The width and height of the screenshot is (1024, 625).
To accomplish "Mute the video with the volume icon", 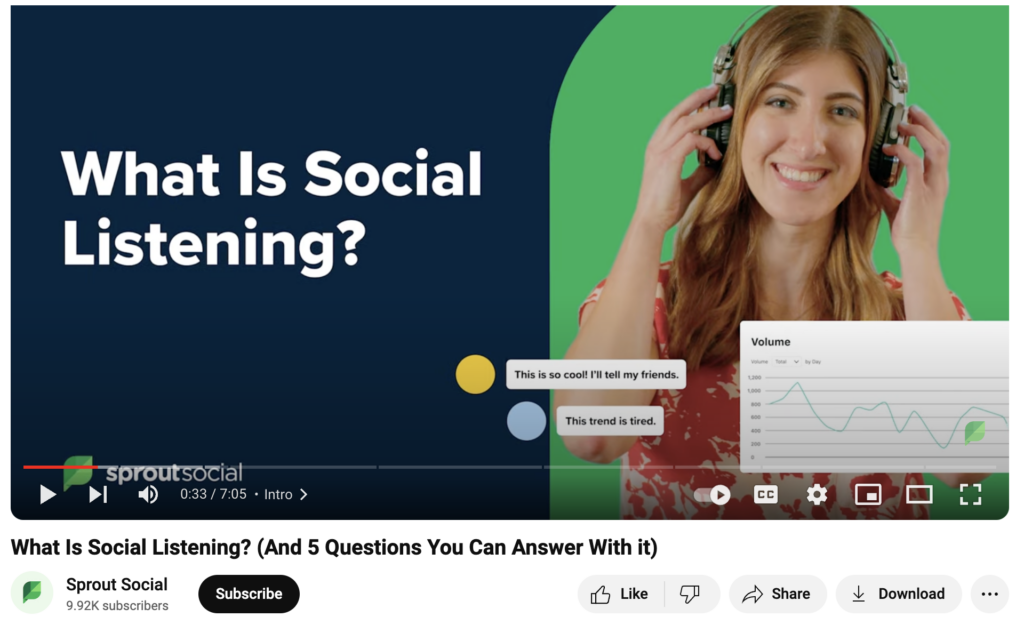I will click(148, 494).
